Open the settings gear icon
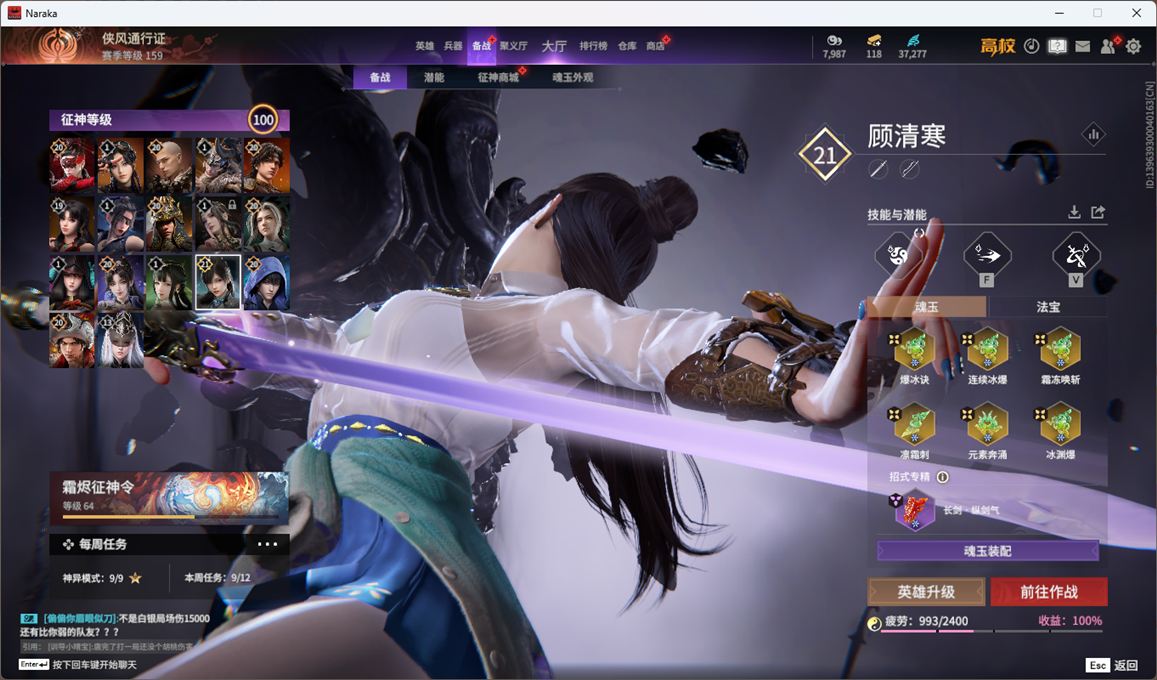Screen dimensions: 1157x680 point(1133,46)
